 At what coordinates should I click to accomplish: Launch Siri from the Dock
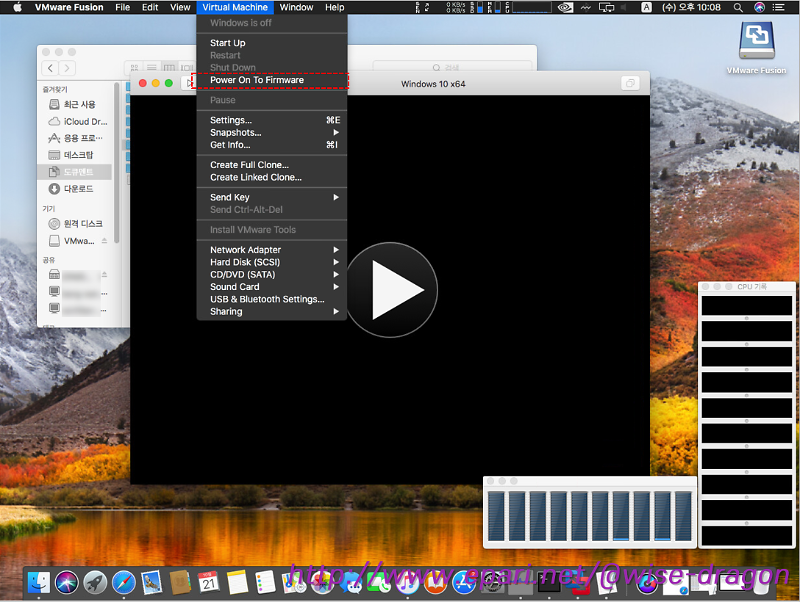67,583
